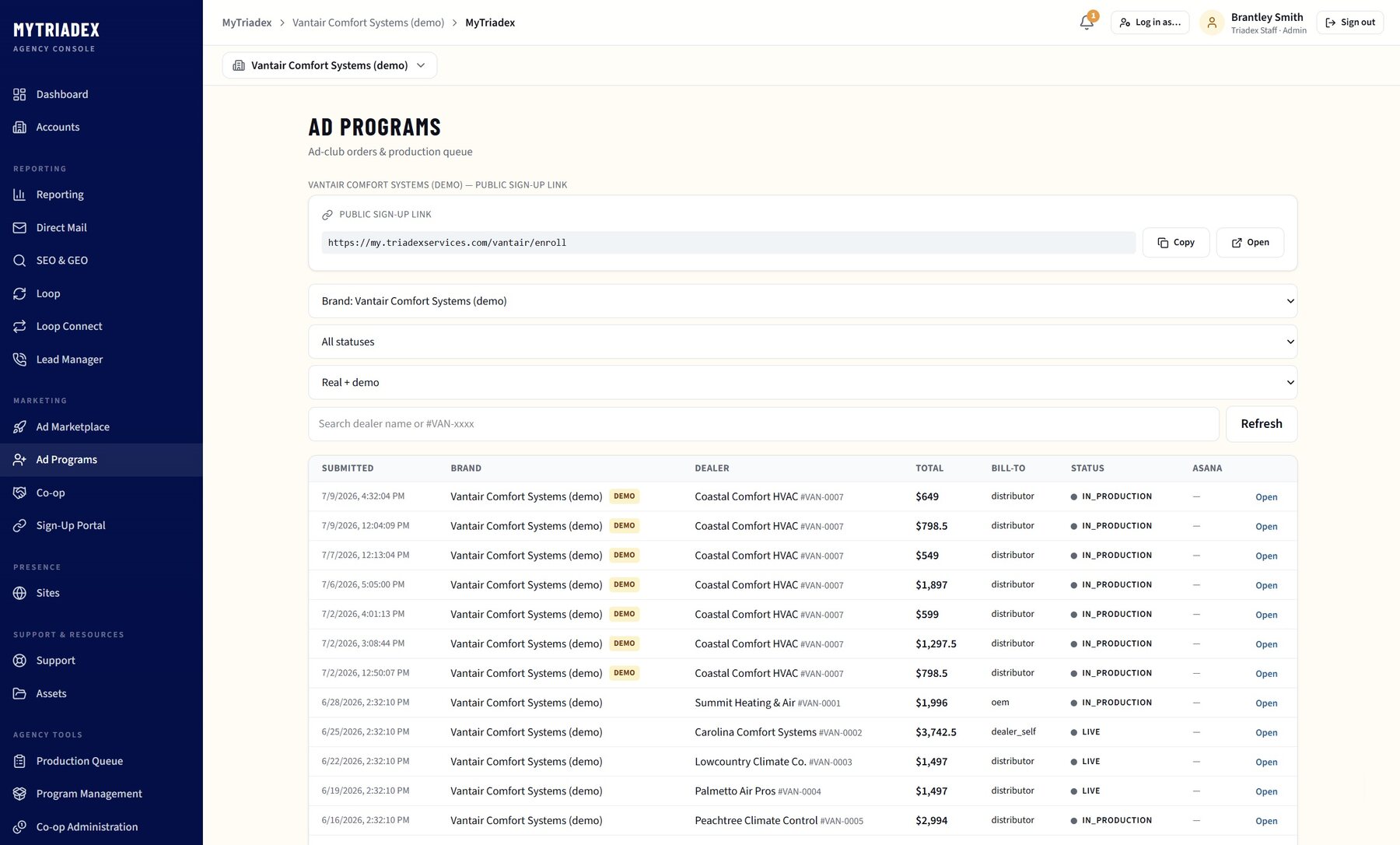Open Co-op Administration in sidebar
1400x845 pixels.
pos(101,827)
